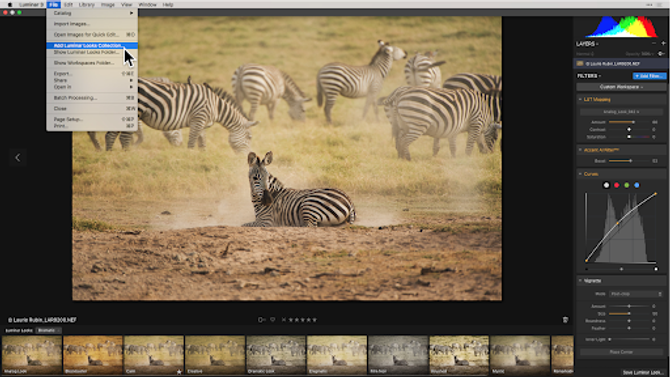Screen dimensions: 670x377
Task: Click the Add Filter button
Action: (x=649, y=76)
